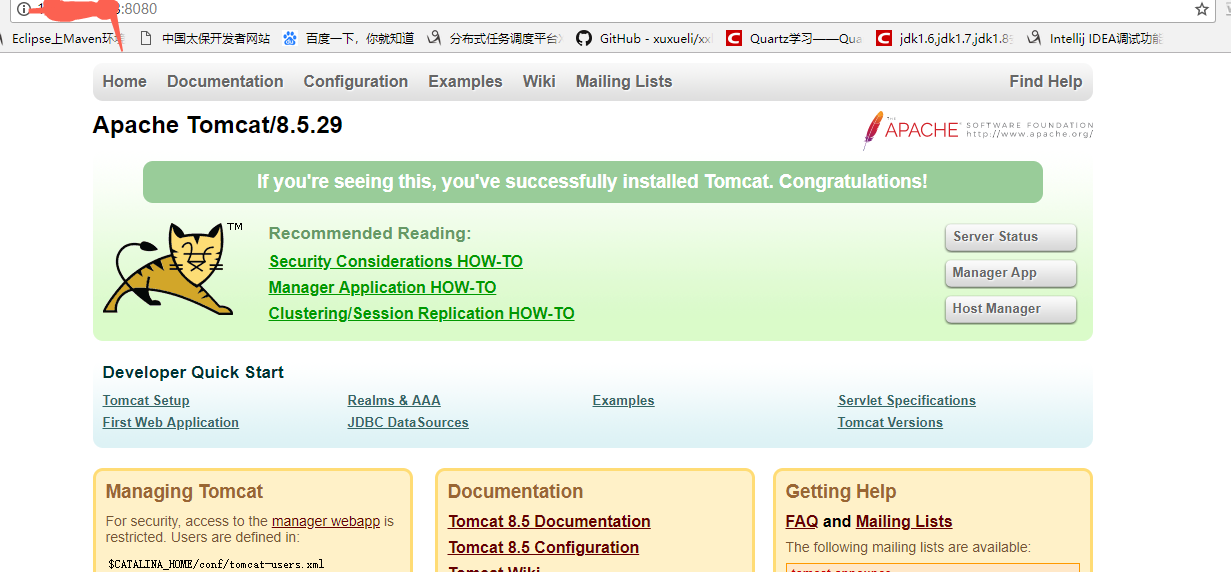Click Find Help in the nav bar

[x=1045, y=82]
